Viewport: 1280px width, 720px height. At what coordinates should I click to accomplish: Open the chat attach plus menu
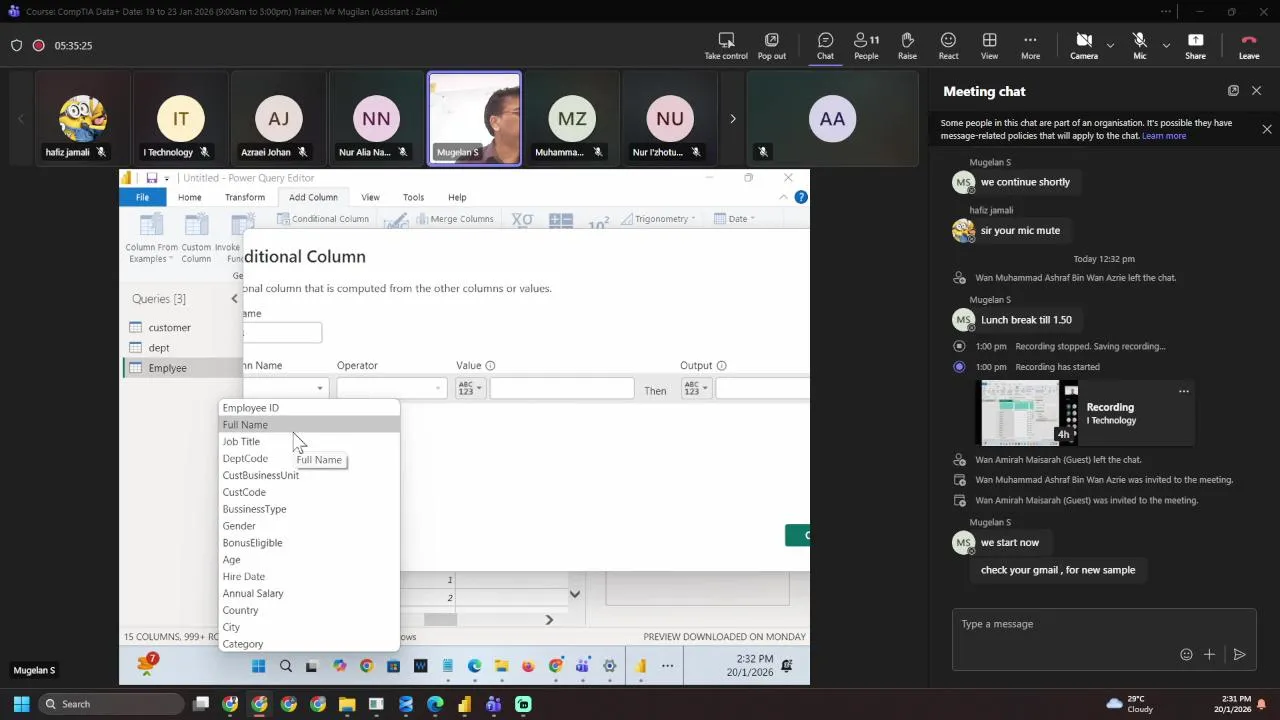coord(1209,655)
